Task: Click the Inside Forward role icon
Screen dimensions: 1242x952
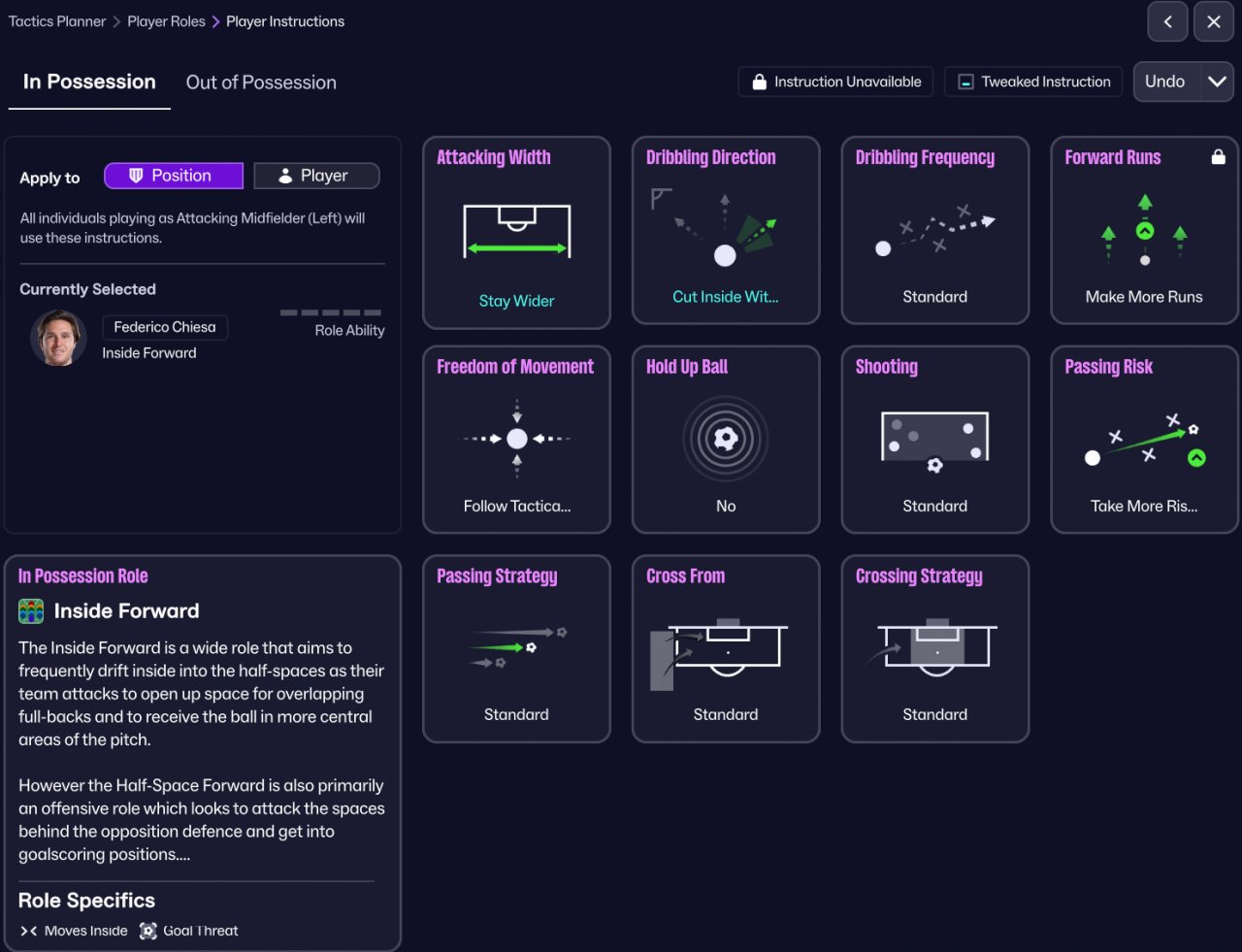Action: click(31, 611)
